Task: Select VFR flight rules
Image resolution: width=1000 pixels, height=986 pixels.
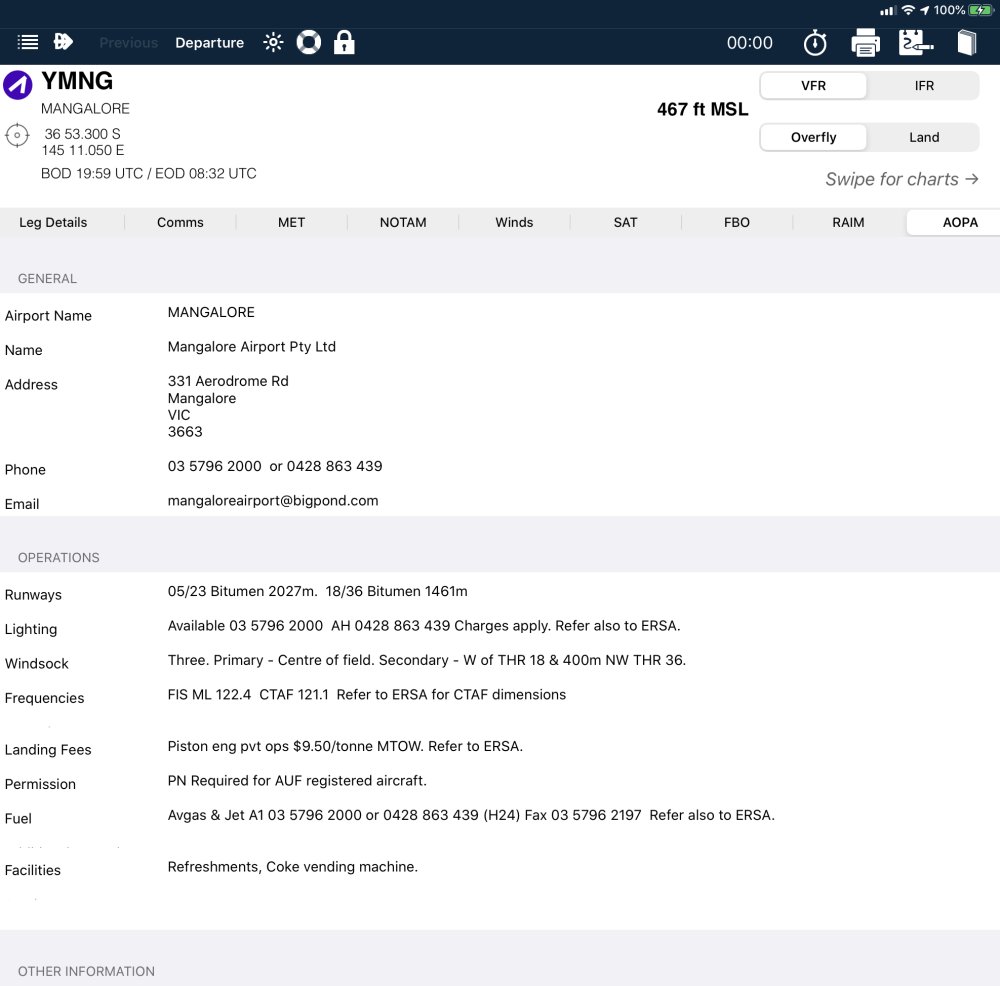Action: 813,85
